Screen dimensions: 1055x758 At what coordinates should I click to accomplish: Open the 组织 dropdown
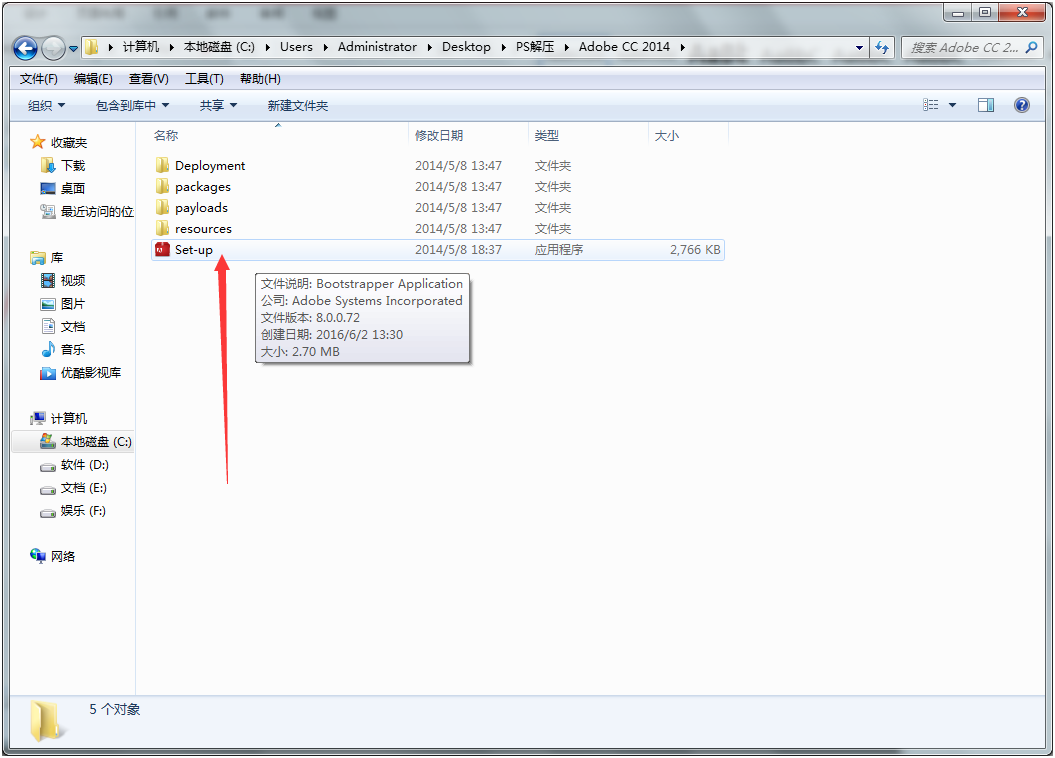46,106
